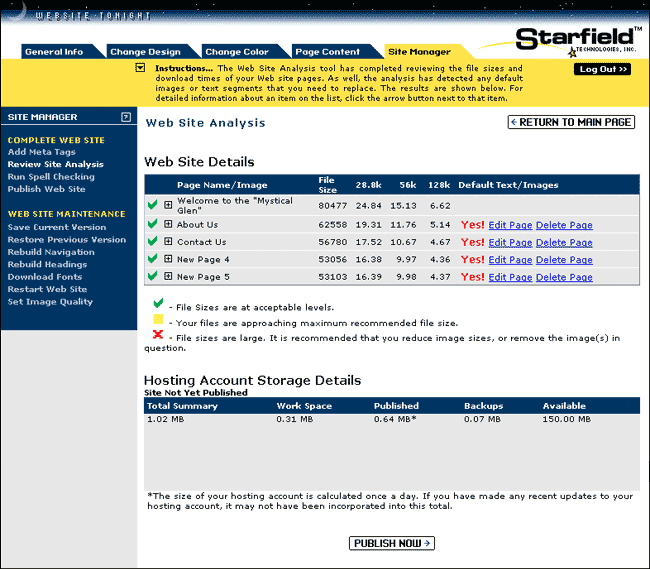Image resolution: width=650 pixels, height=569 pixels.
Task: Click Return to Main Page button
Action: (571, 122)
